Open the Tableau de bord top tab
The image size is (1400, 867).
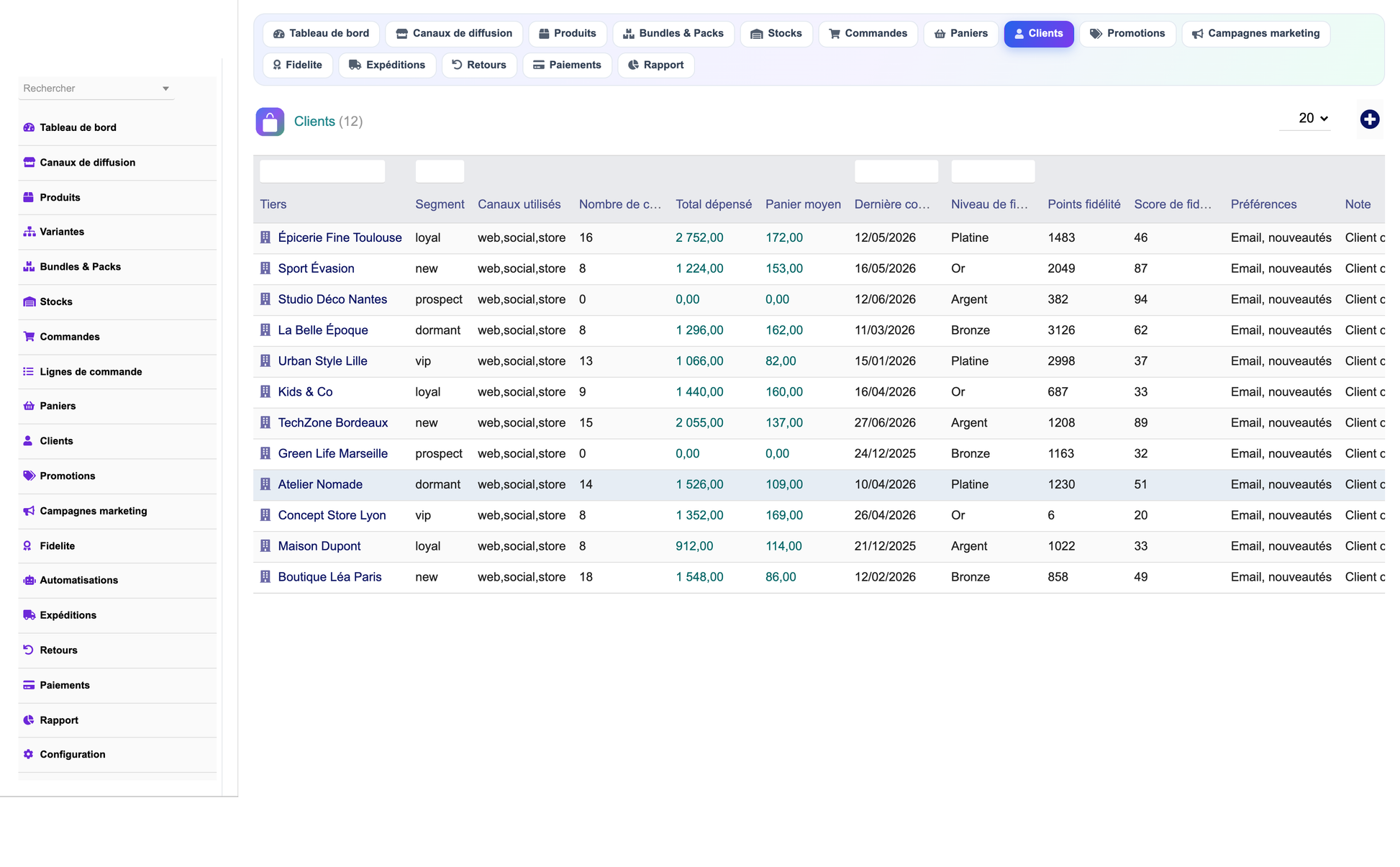click(x=321, y=34)
